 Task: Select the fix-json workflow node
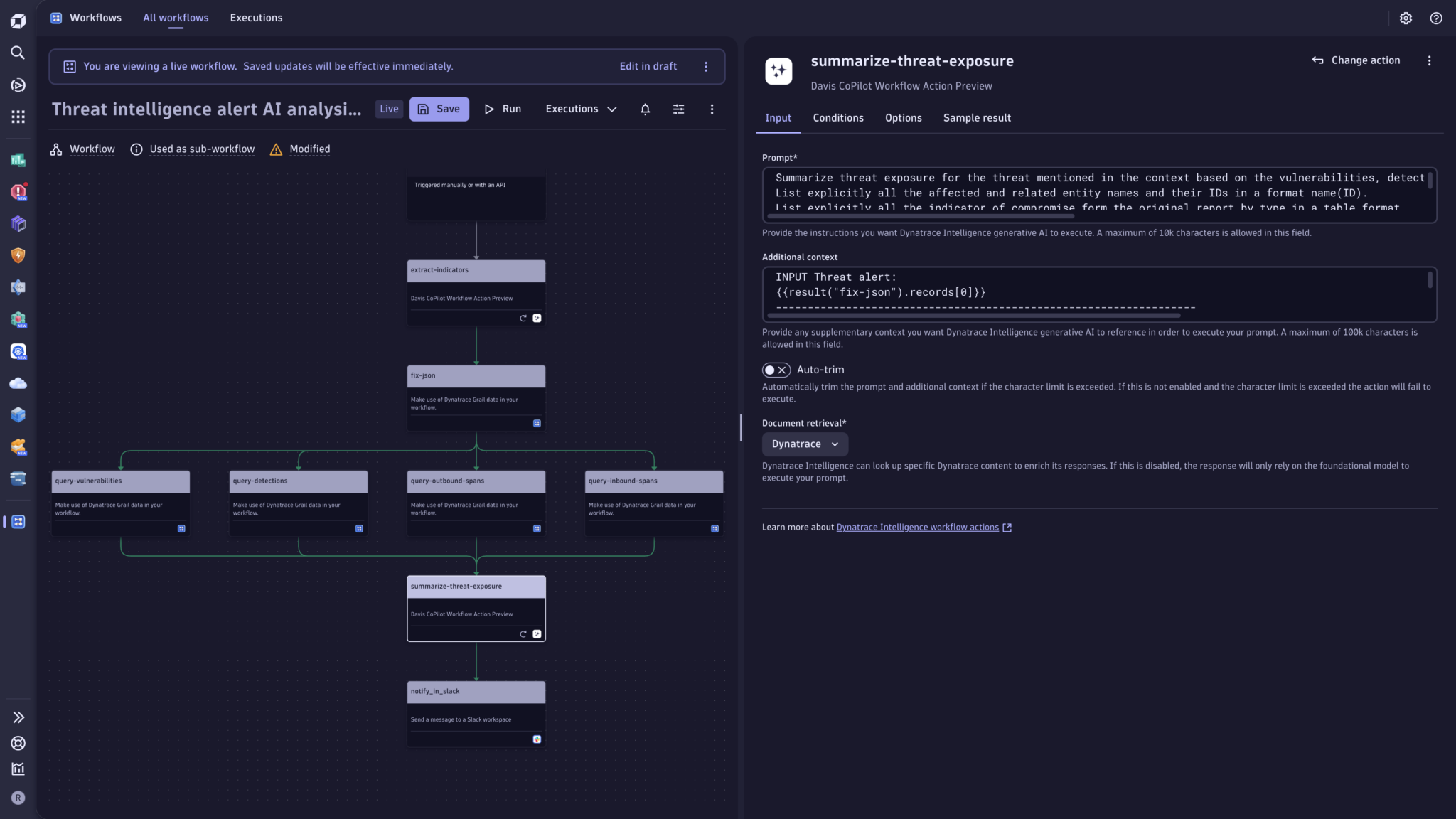pyautogui.click(x=476, y=398)
